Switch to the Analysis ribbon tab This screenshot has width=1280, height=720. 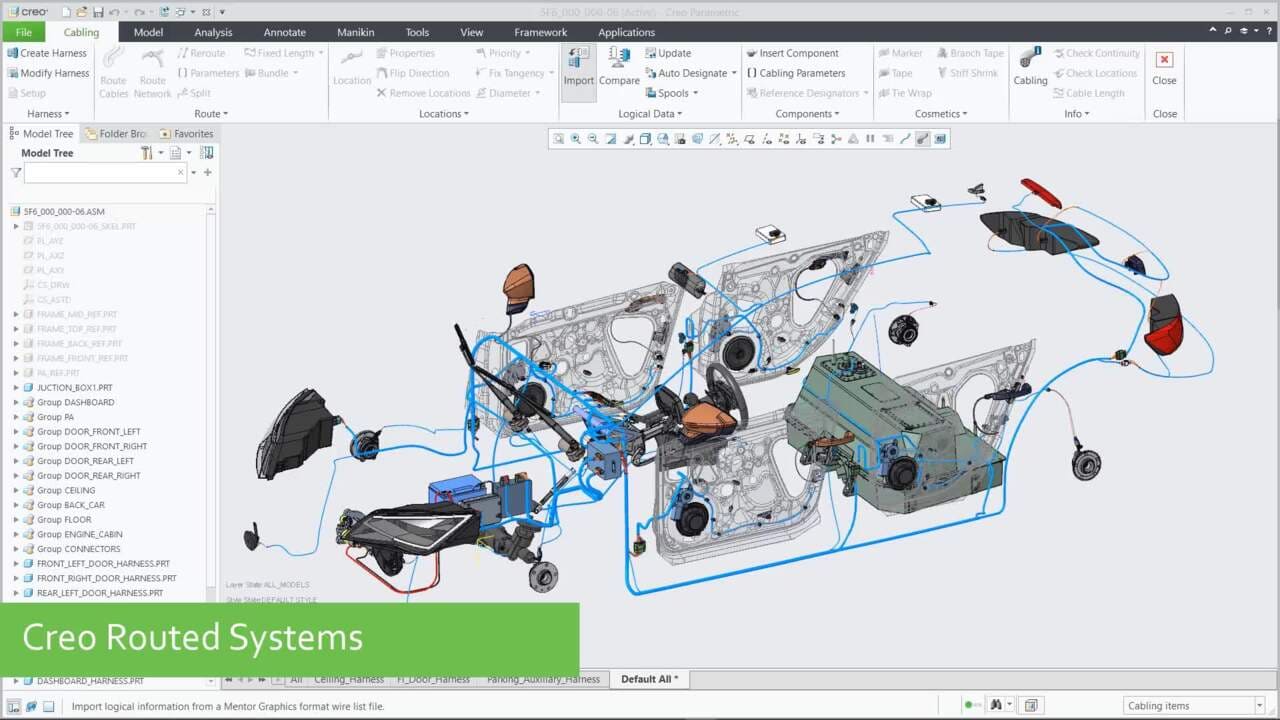point(213,32)
